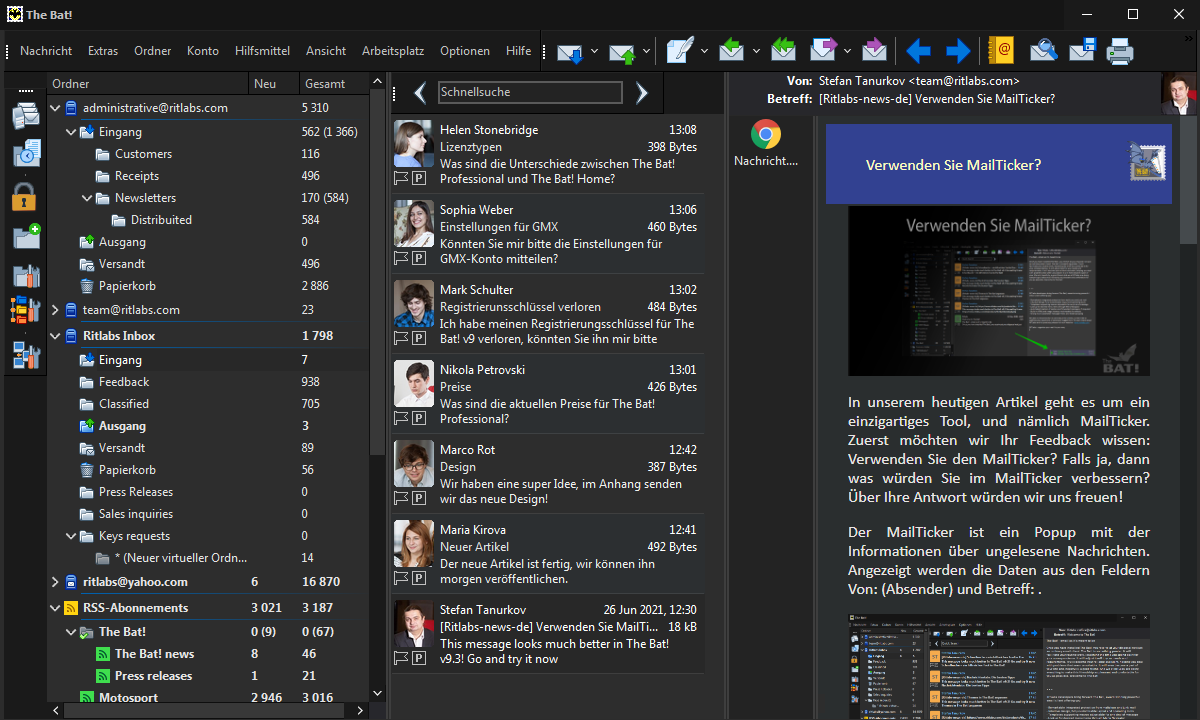Go to next message with blue right arrow

click(958, 51)
